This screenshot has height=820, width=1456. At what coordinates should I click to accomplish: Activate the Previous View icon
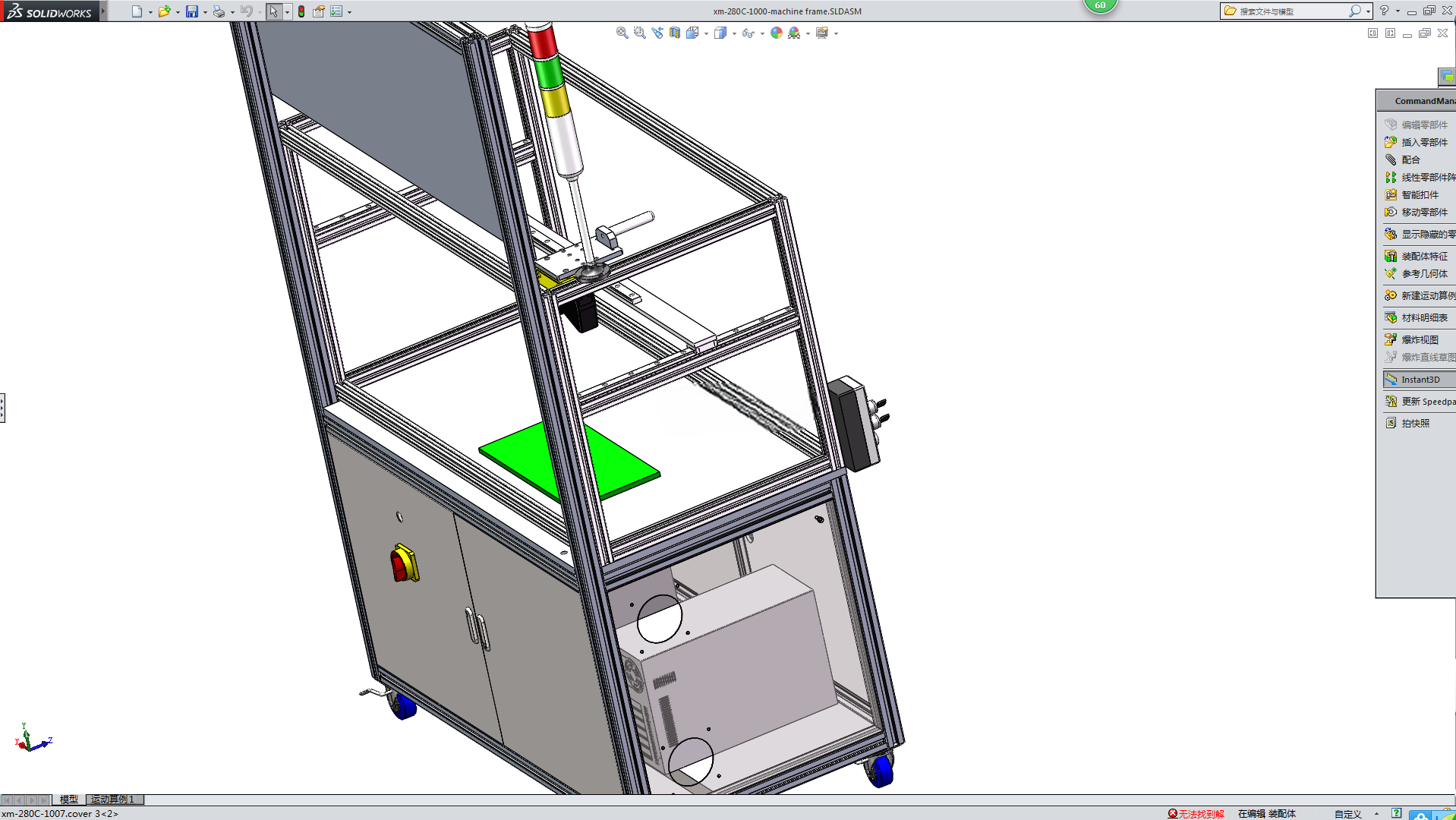(657, 33)
